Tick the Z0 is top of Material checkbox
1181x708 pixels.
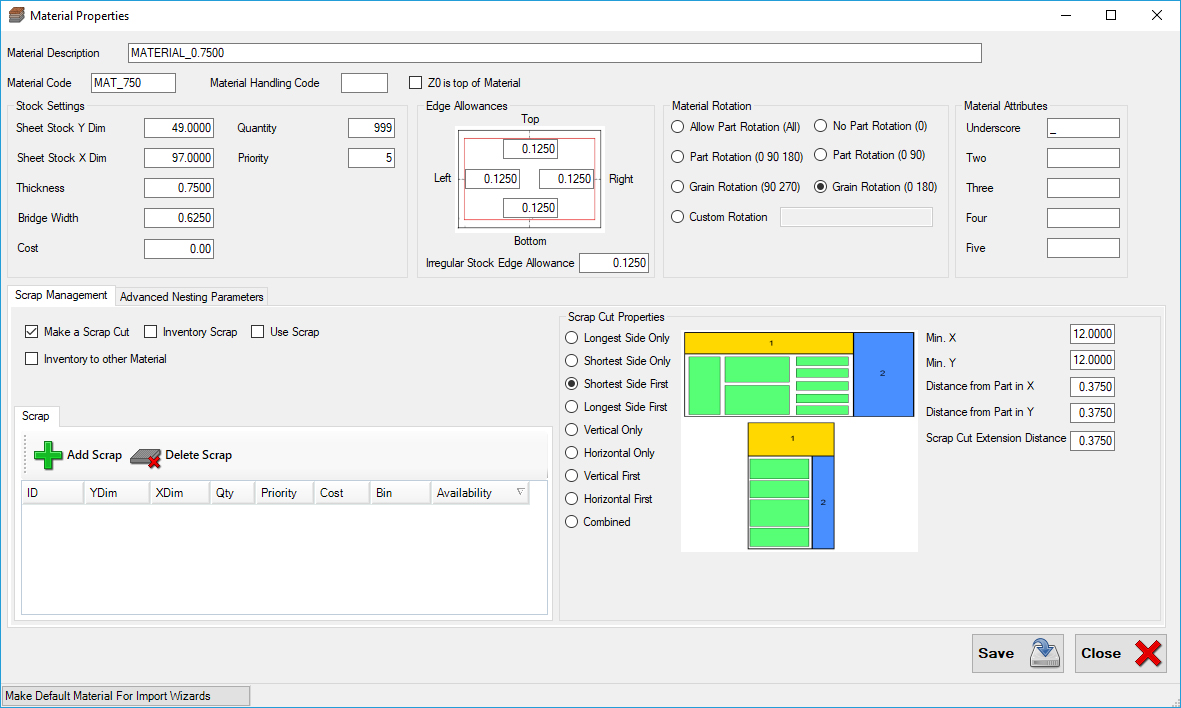[416, 83]
